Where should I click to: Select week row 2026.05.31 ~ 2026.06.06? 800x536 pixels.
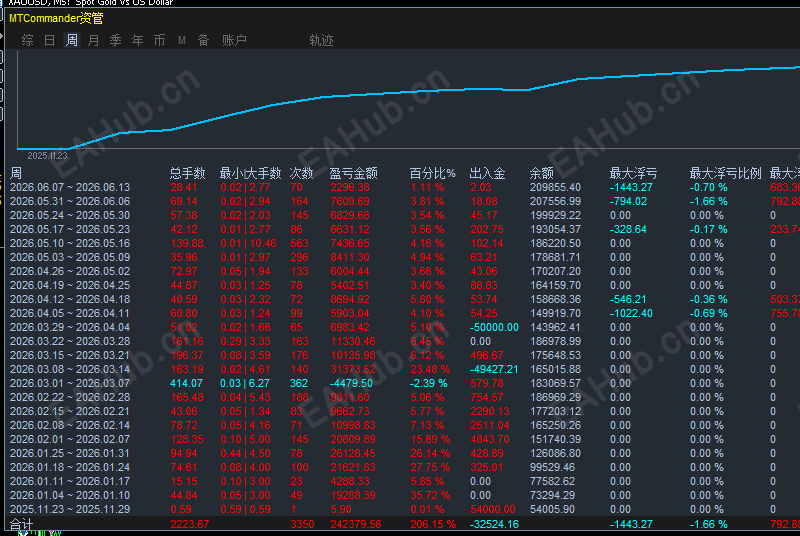[x=403, y=201]
